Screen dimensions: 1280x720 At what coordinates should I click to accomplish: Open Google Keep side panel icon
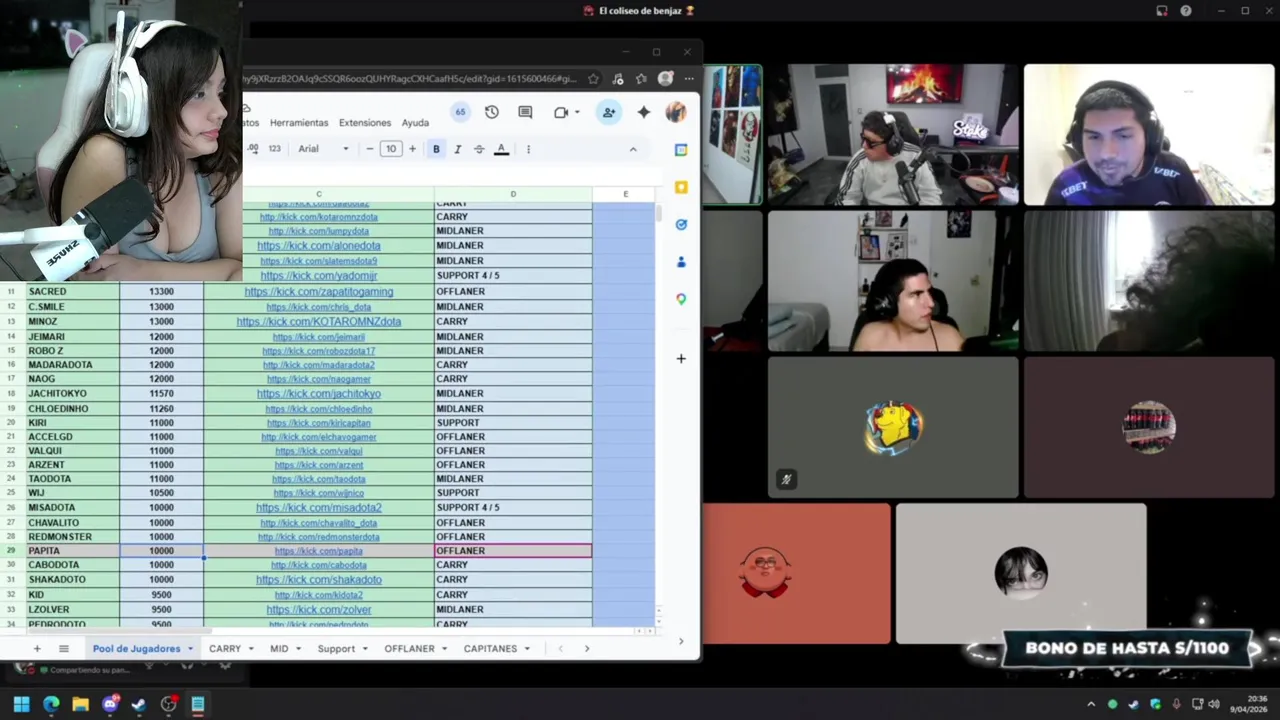point(681,187)
